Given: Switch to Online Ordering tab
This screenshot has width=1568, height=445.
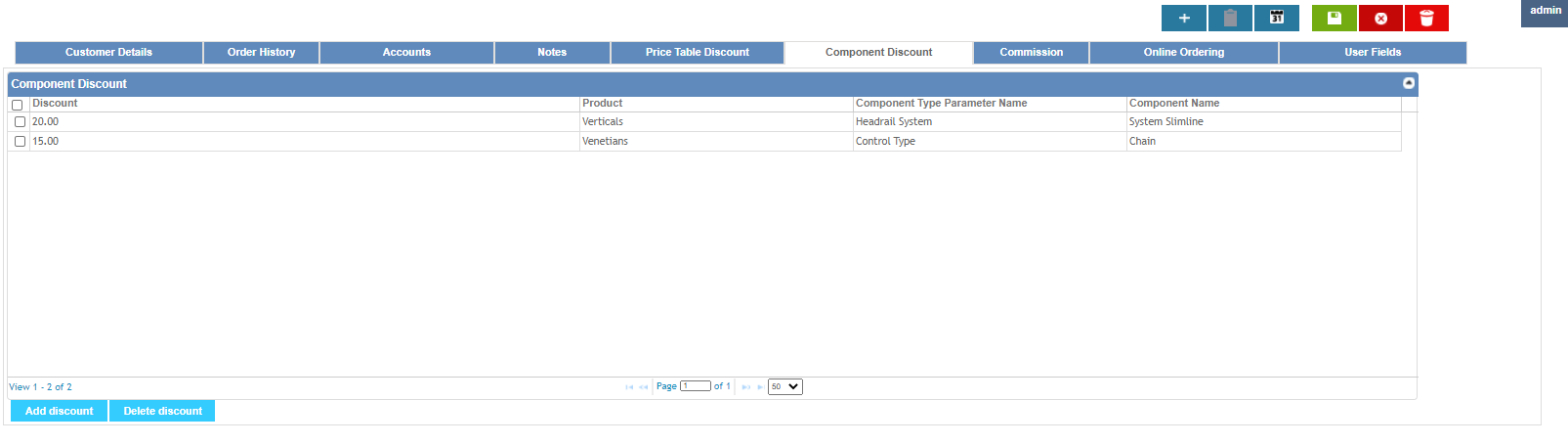Looking at the screenshot, I should coord(1184,53).
